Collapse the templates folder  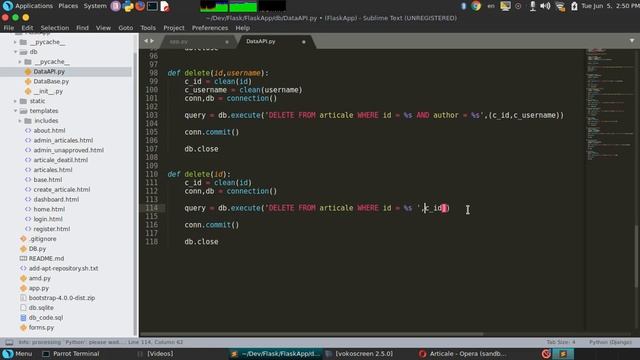pyautogui.click(x=15, y=111)
